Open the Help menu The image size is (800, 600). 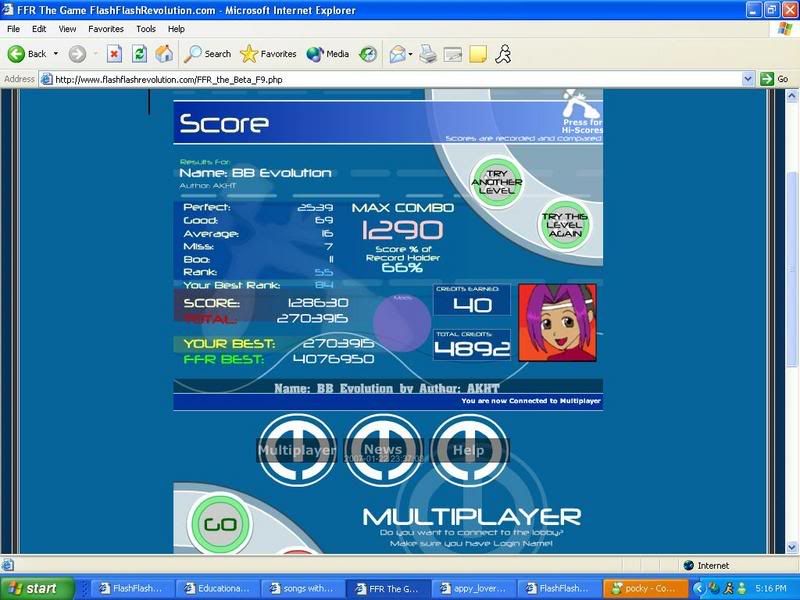pyautogui.click(x=176, y=29)
